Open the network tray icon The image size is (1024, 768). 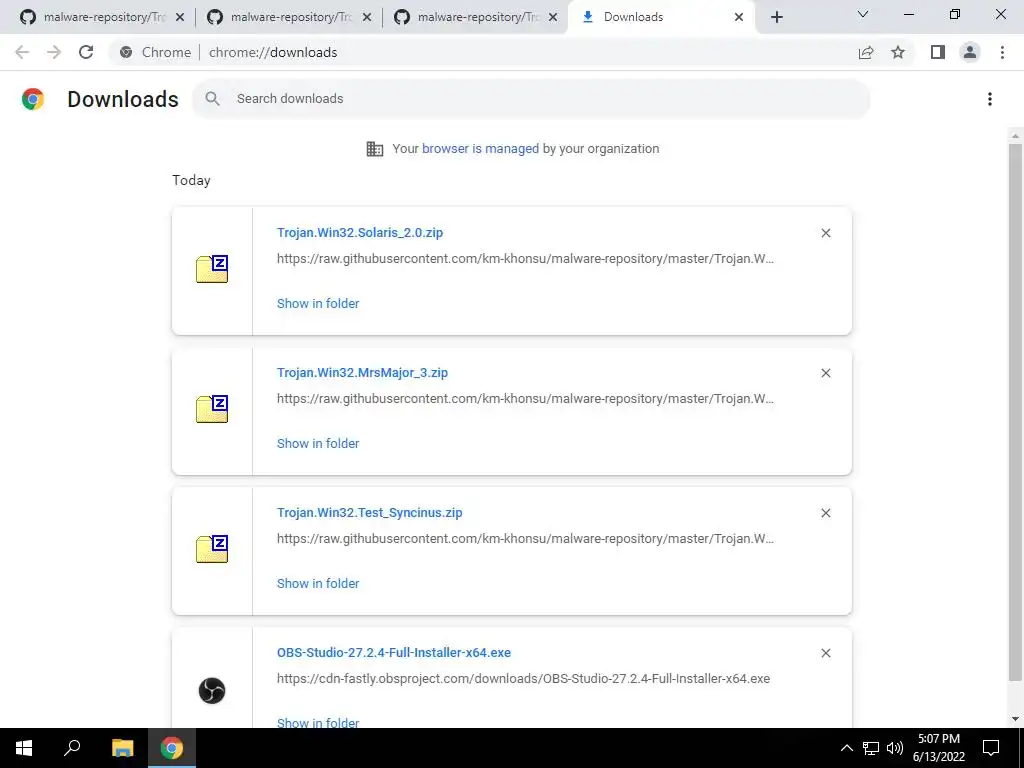coord(871,748)
